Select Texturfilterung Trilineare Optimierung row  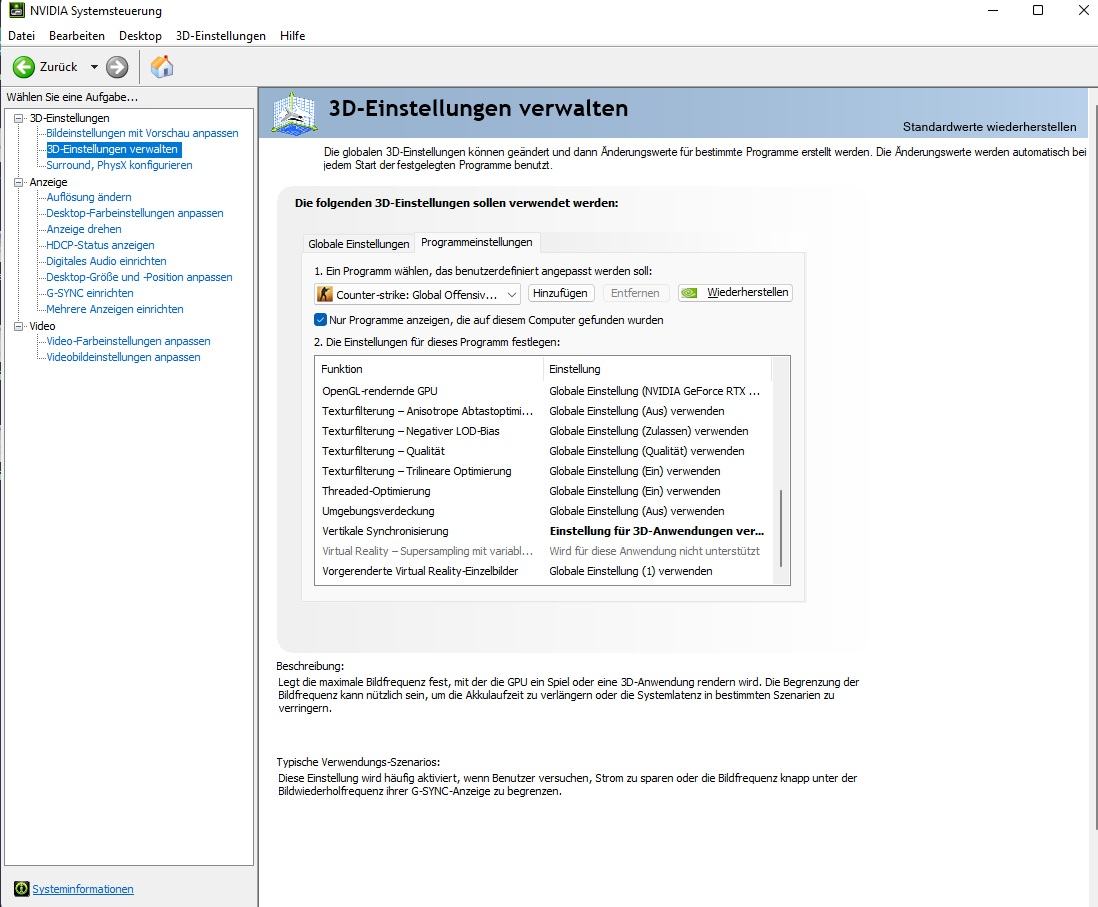pyautogui.click(x=543, y=471)
